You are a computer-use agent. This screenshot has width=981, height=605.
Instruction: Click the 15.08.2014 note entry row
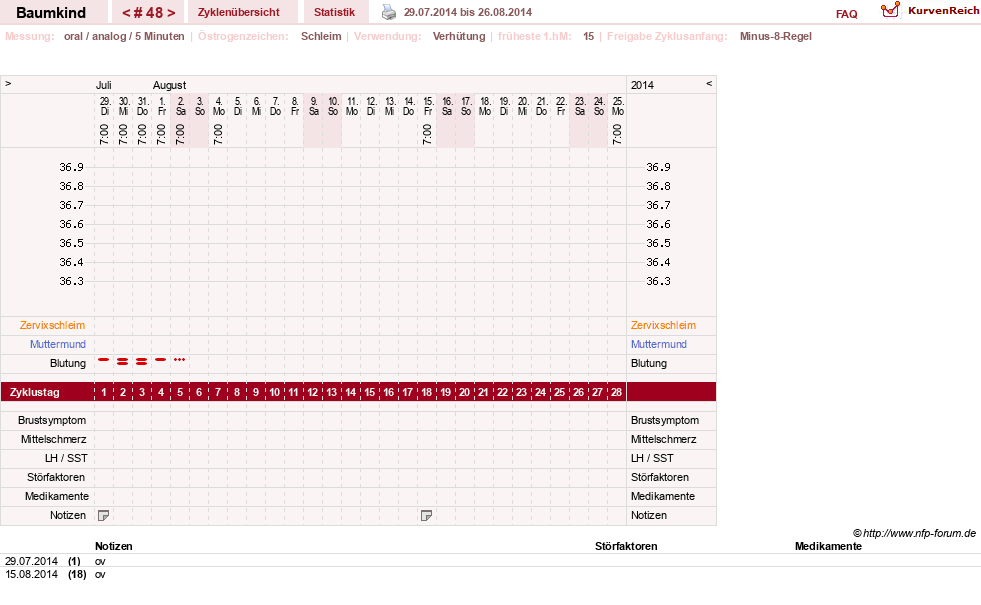click(x=490, y=574)
